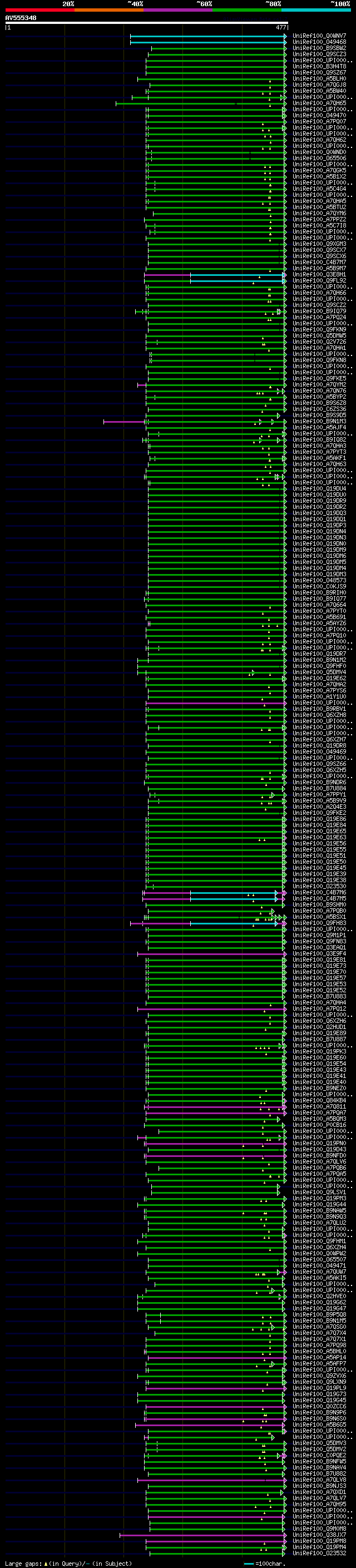Select the UniRef100_A5C4G4 label

pyautogui.click(x=319, y=189)
